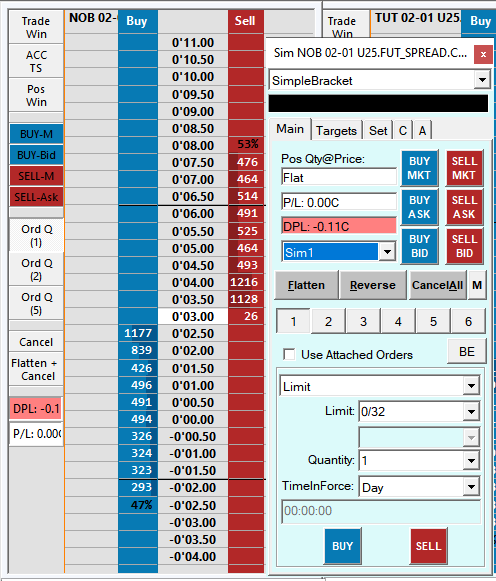Screen dimensions: 496x581
Task: Click the blue buy cell at 0'02.50
Action: tap(138, 333)
